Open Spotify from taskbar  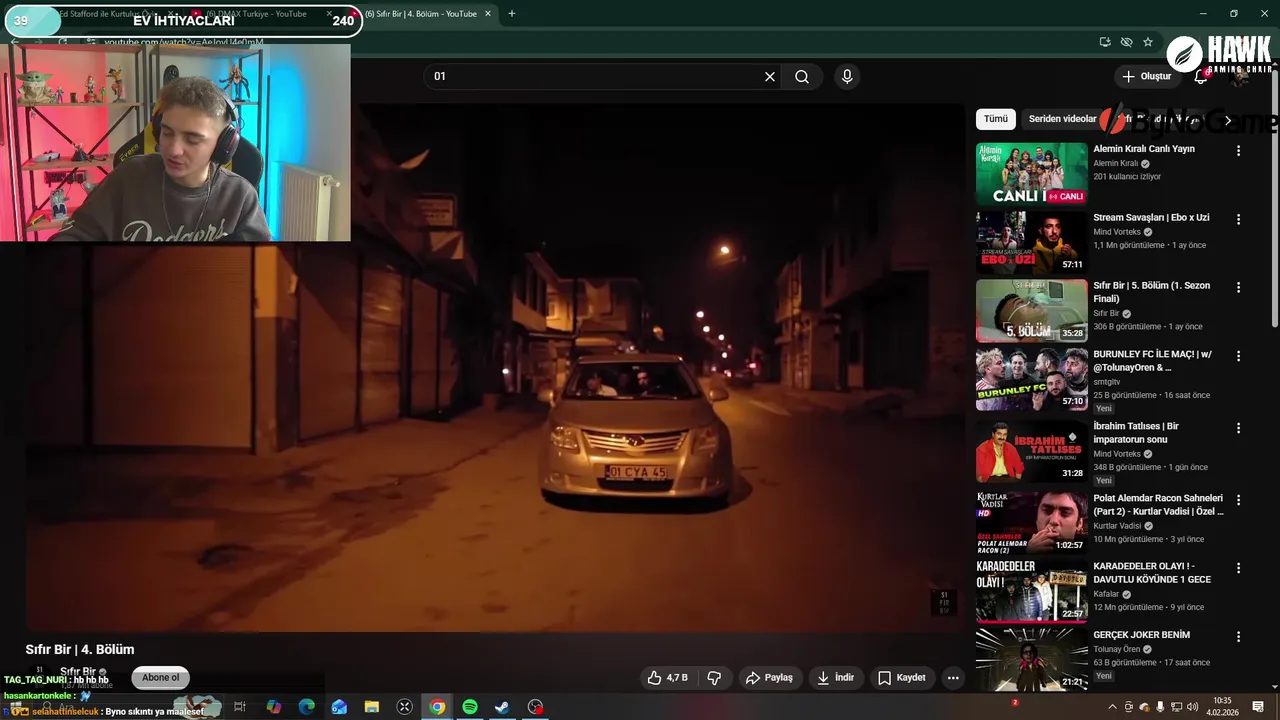pos(470,707)
